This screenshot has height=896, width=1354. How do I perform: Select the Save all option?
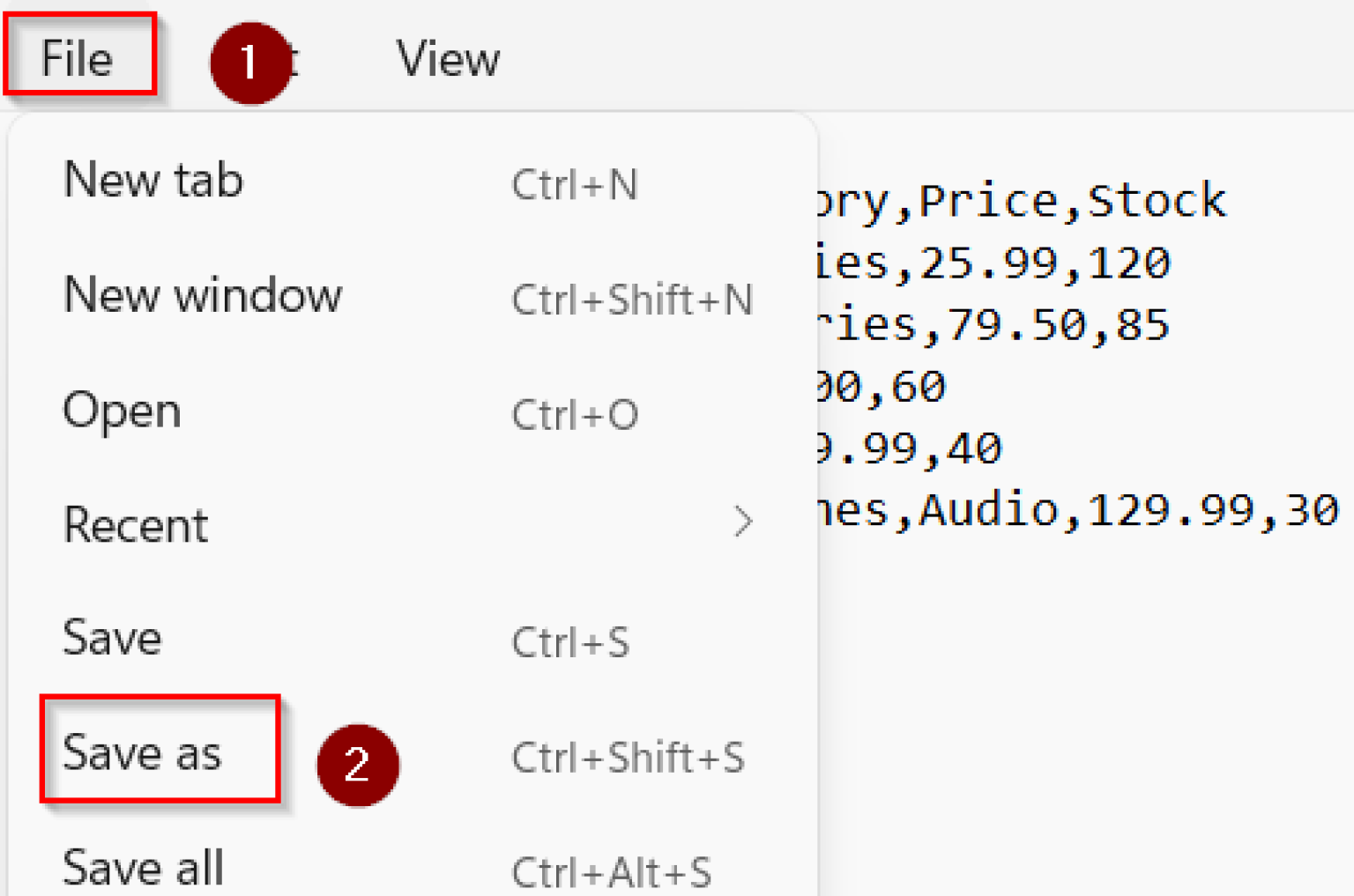click(144, 868)
